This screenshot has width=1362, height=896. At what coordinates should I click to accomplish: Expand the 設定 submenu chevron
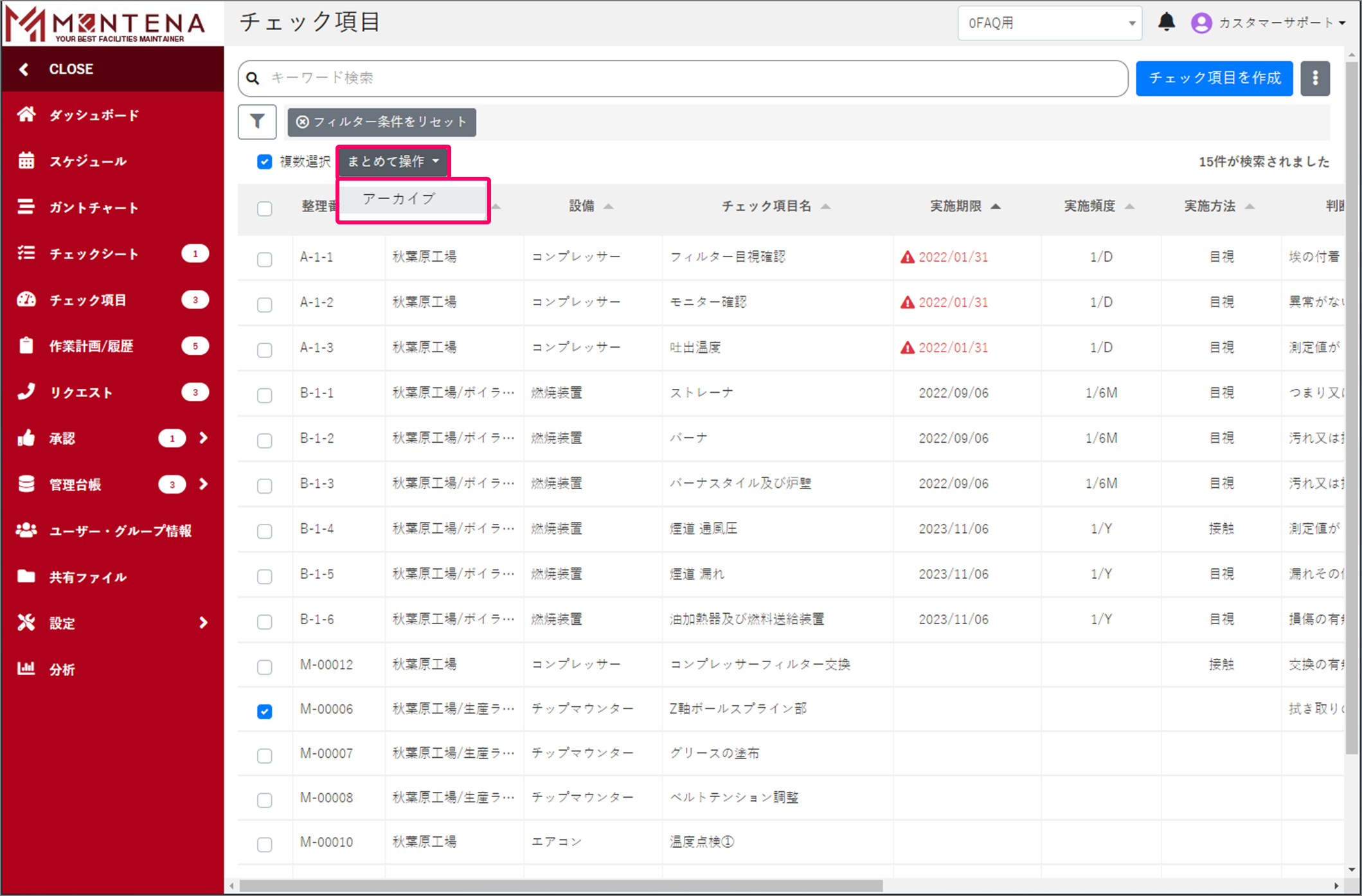click(x=203, y=622)
